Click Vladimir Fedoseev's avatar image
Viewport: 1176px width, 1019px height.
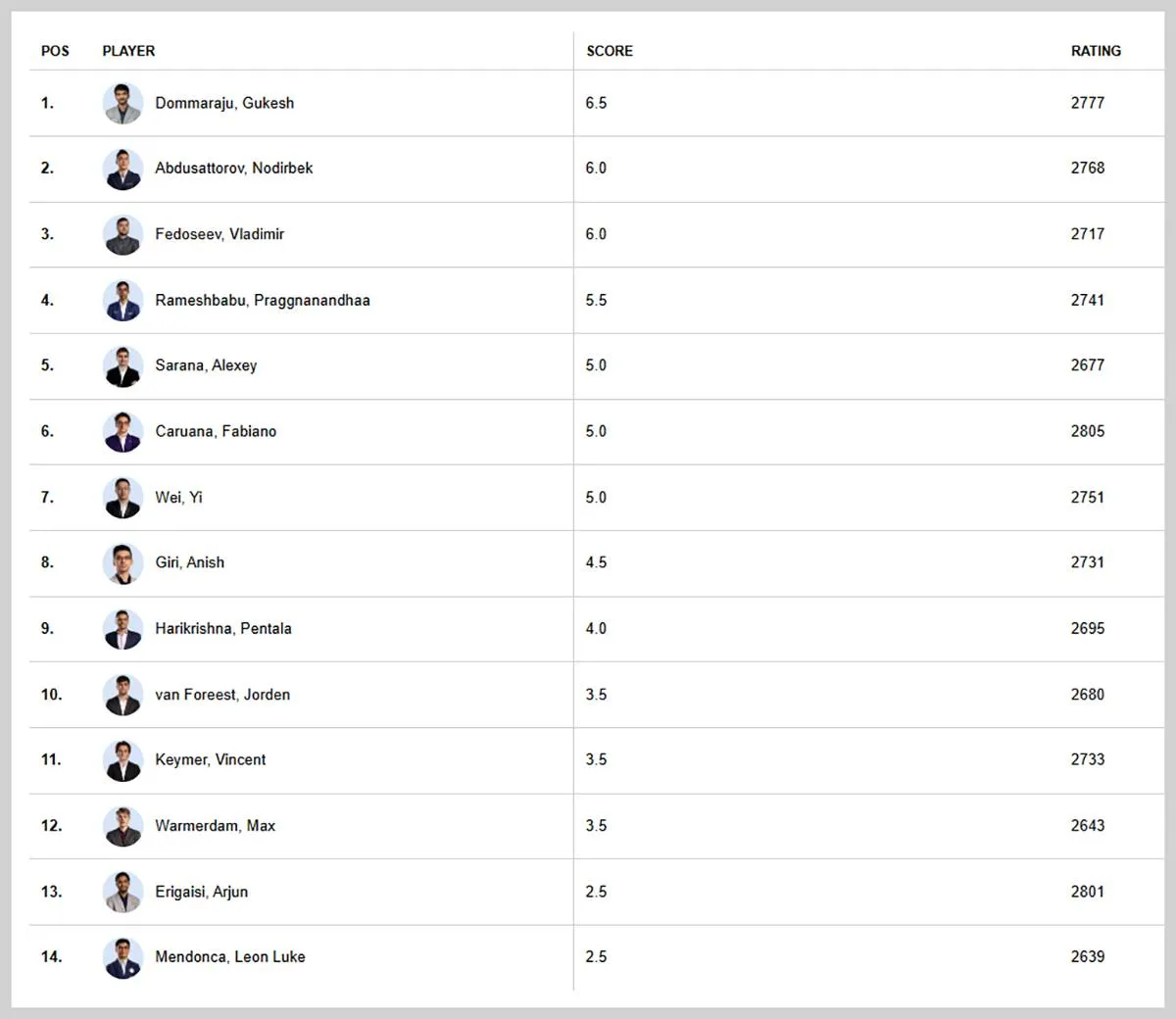pyautogui.click(x=122, y=234)
